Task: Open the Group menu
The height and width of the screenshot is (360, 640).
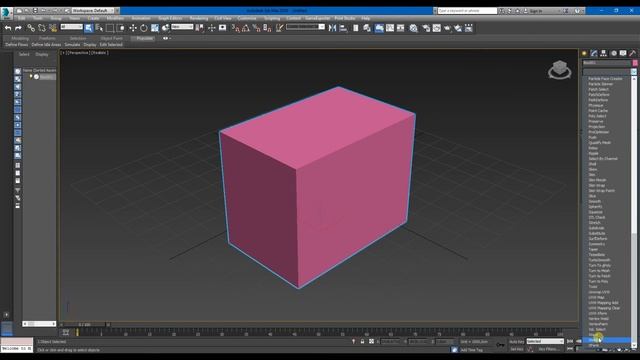Action: pyautogui.click(x=56, y=18)
